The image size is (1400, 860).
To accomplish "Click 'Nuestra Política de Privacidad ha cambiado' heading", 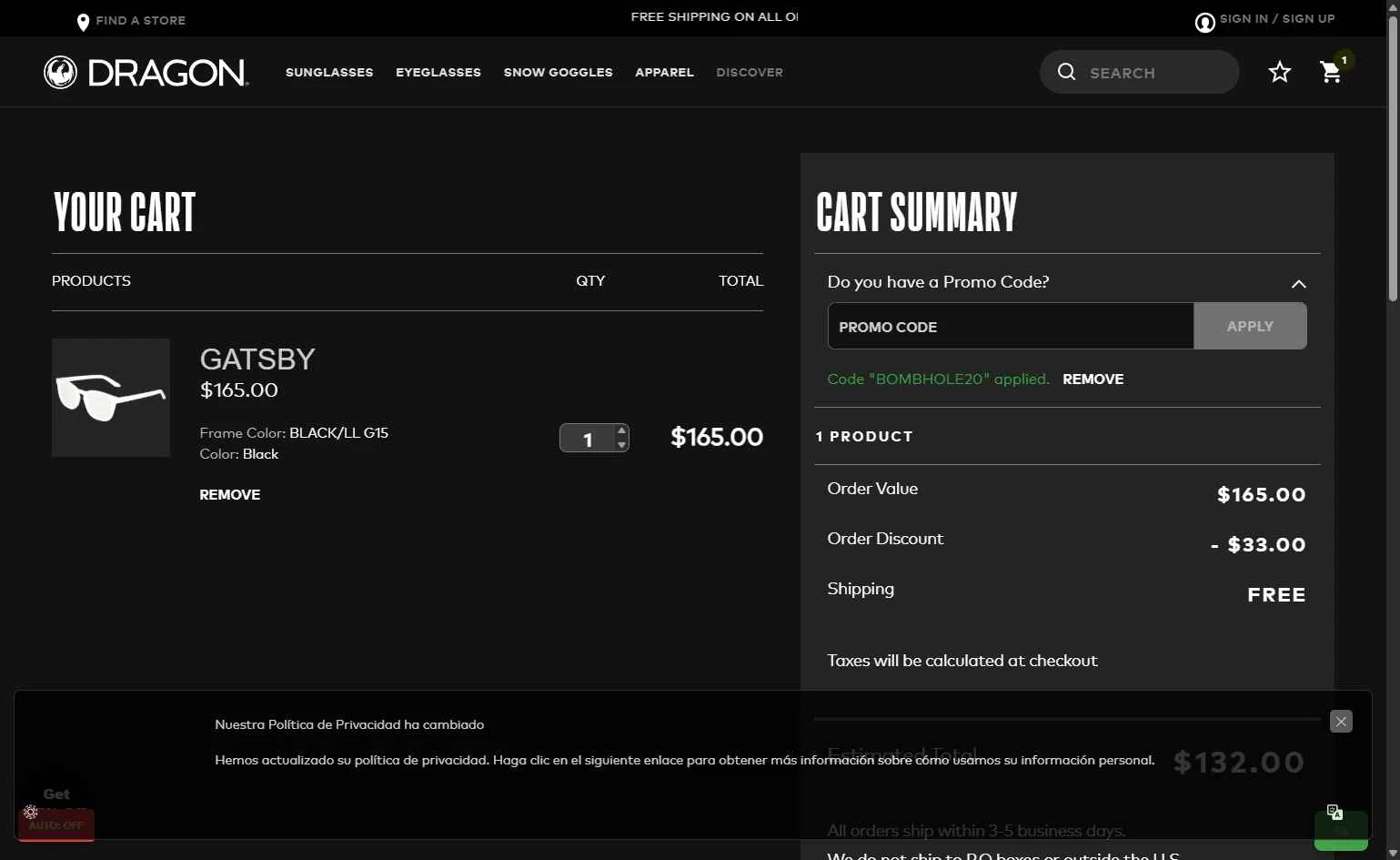I will click(x=349, y=725).
